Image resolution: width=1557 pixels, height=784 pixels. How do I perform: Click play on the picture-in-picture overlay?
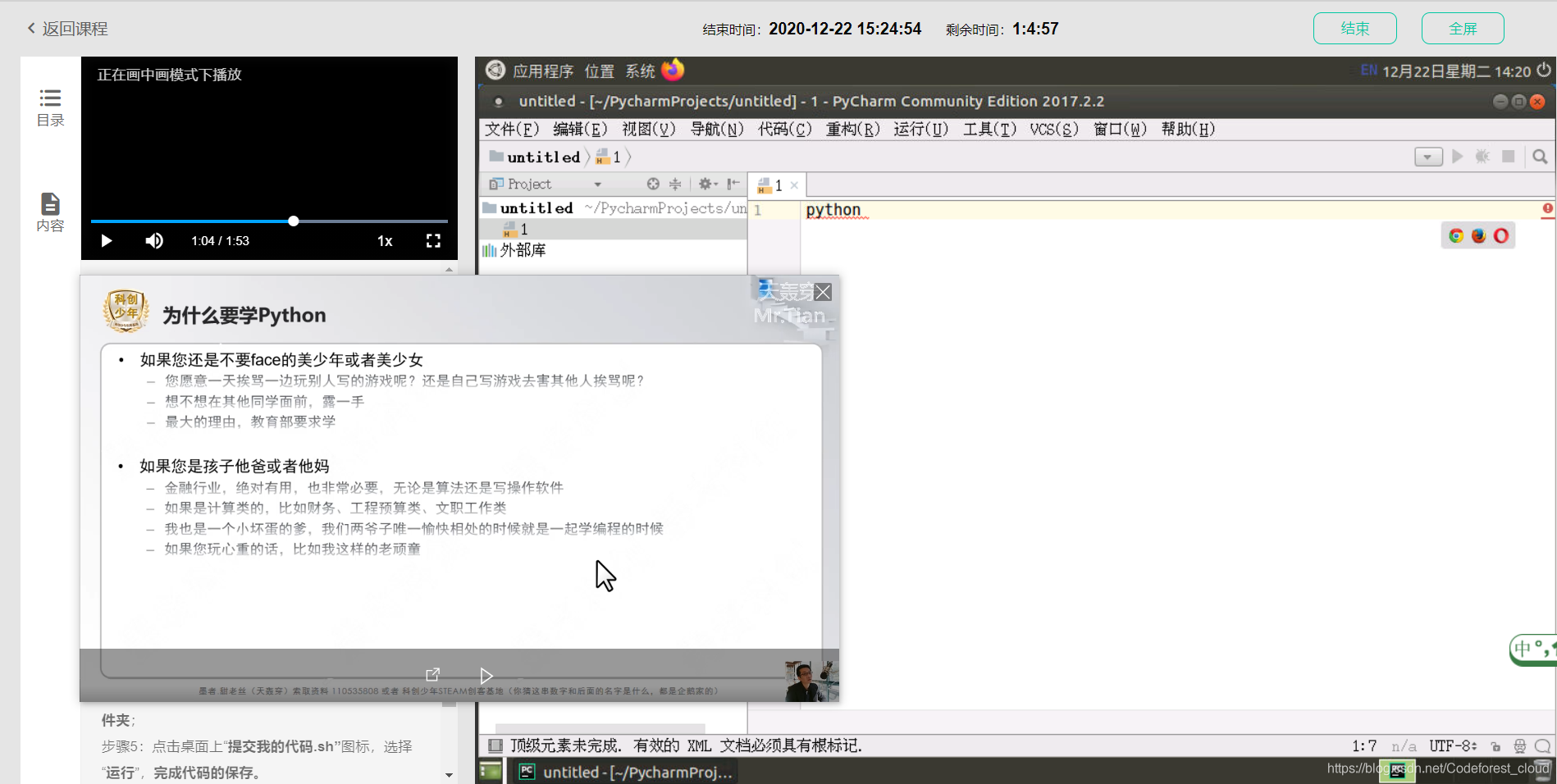tap(486, 676)
